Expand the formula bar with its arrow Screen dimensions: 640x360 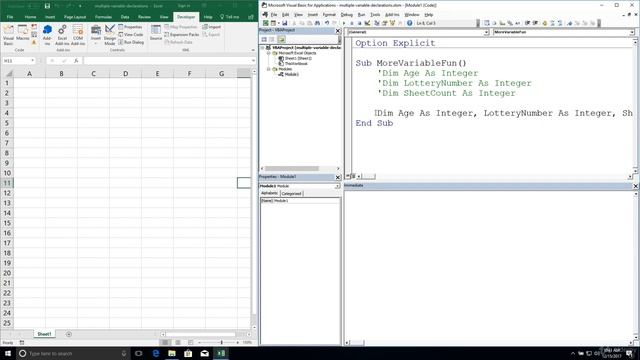(253, 61)
